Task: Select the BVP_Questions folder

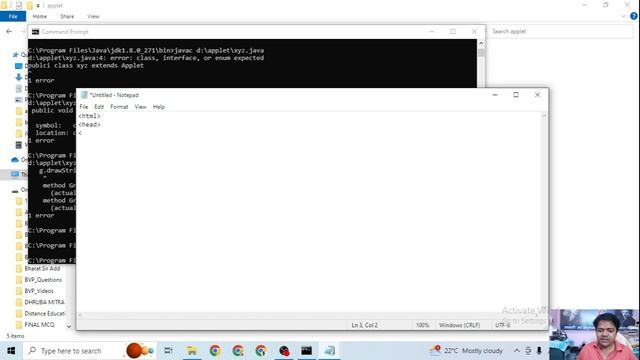Action: (x=43, y=280)
